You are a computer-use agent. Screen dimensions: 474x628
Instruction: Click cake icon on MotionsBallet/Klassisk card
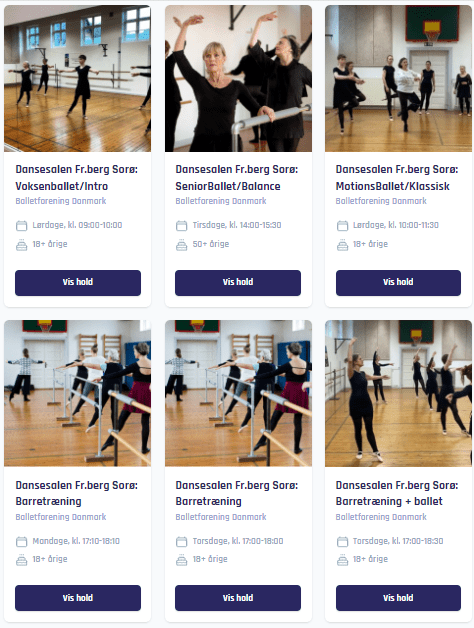(342, 244)
